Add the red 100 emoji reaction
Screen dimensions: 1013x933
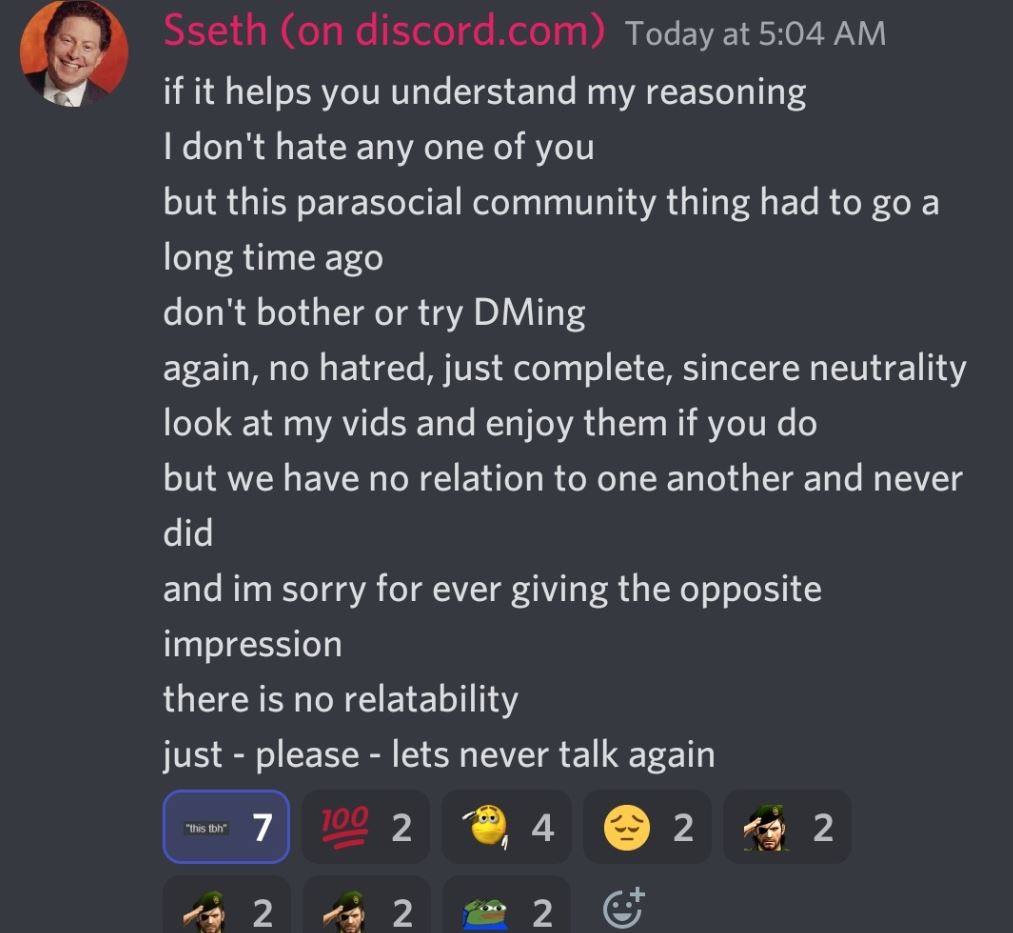(x=366, y=827)
